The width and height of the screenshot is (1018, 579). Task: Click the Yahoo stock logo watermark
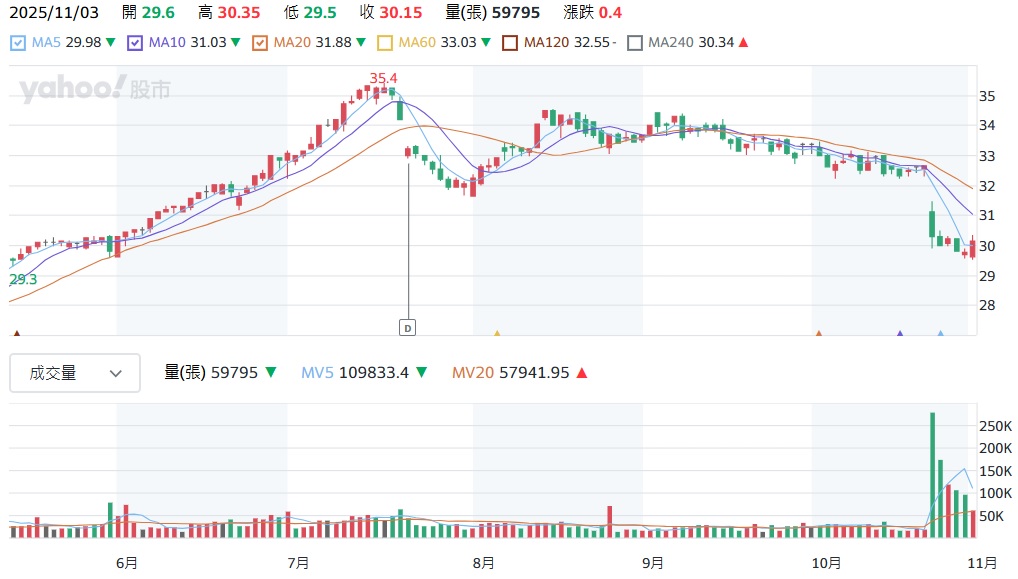tap(95, 89)
